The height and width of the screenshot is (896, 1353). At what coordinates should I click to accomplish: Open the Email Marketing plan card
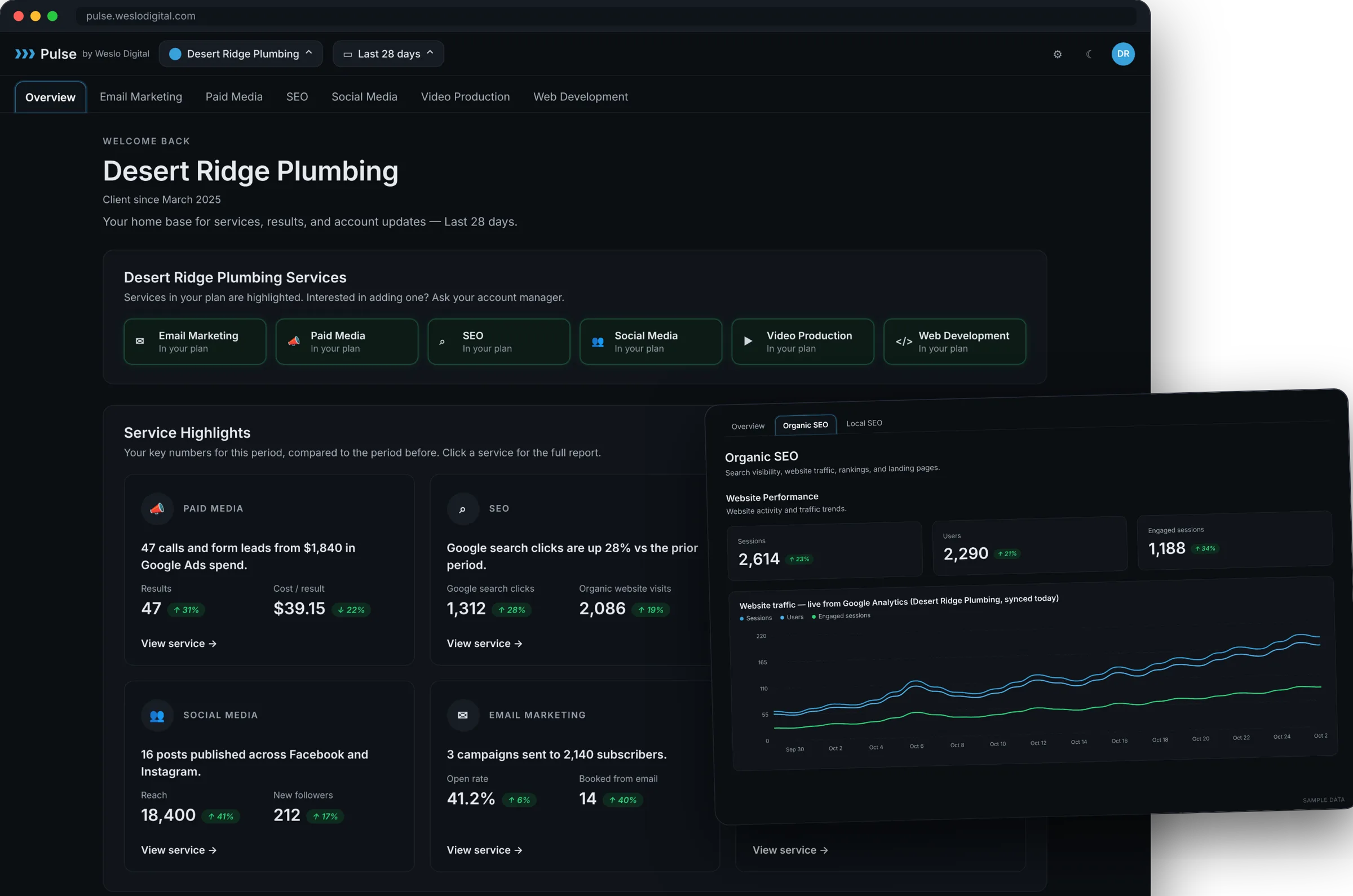click(195, 341)
